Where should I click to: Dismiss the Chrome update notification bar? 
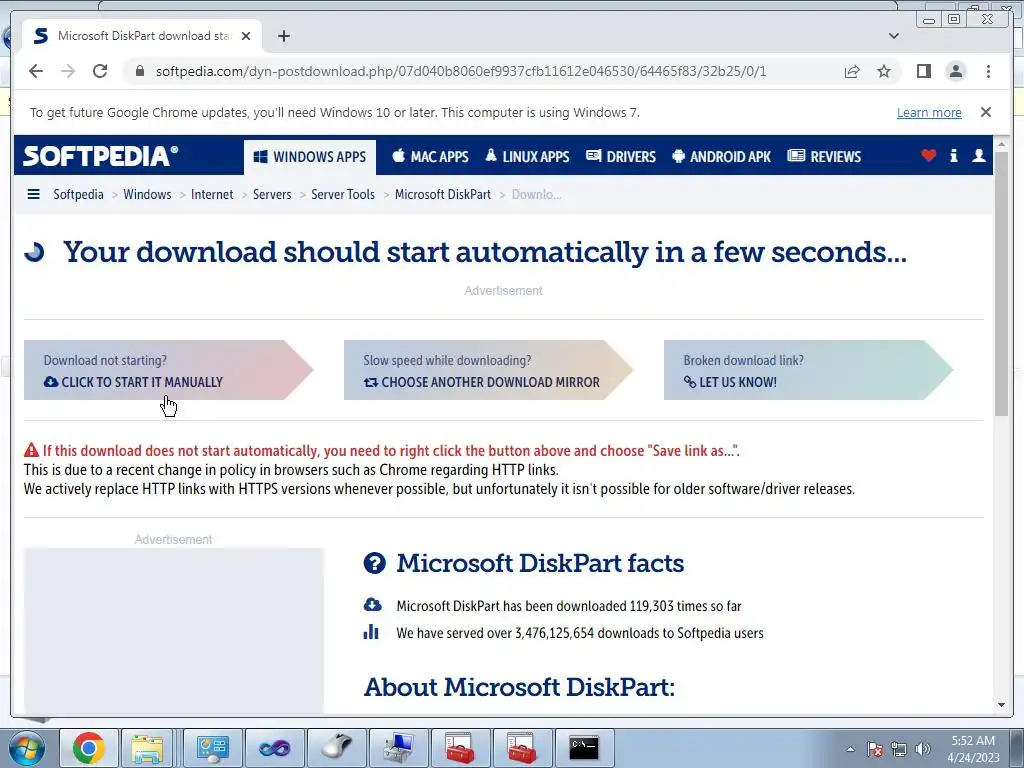(x=985, y=112)
